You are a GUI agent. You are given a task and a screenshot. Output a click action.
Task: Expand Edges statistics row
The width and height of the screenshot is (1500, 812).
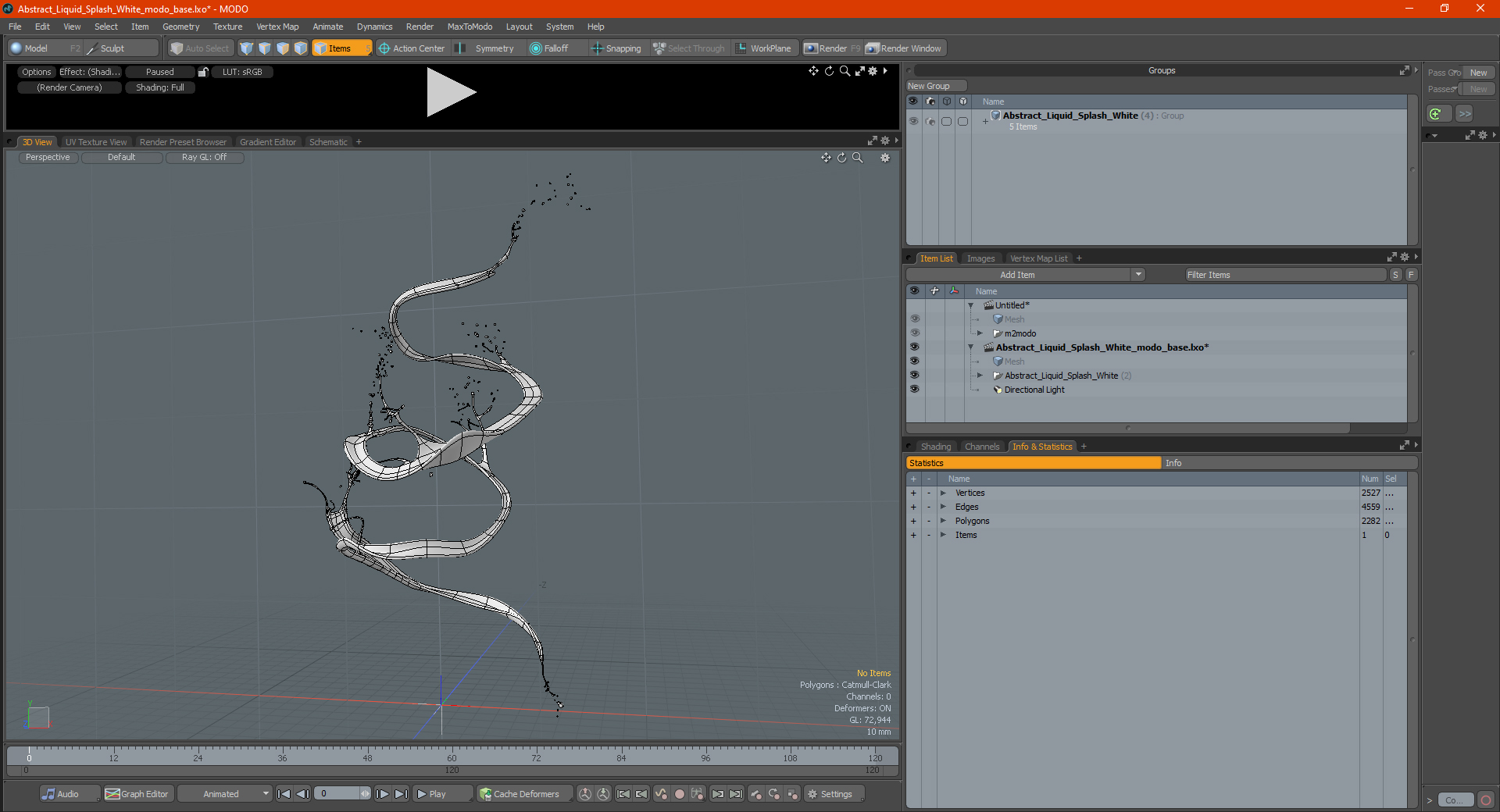pos(943,507)
